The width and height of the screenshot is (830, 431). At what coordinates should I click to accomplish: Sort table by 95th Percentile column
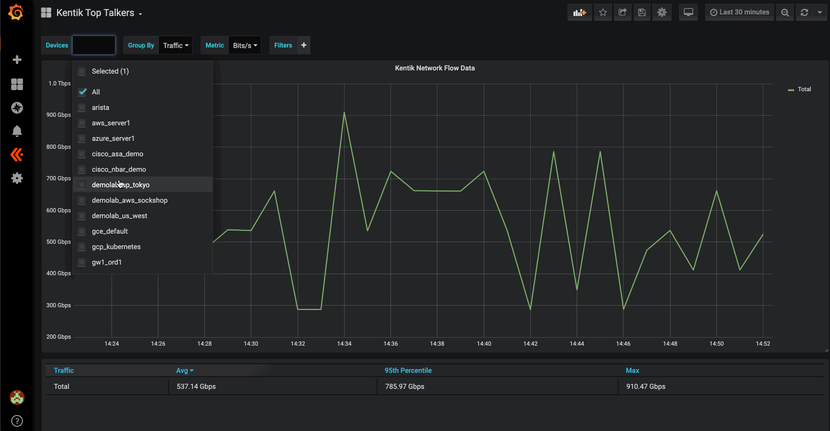408,371
